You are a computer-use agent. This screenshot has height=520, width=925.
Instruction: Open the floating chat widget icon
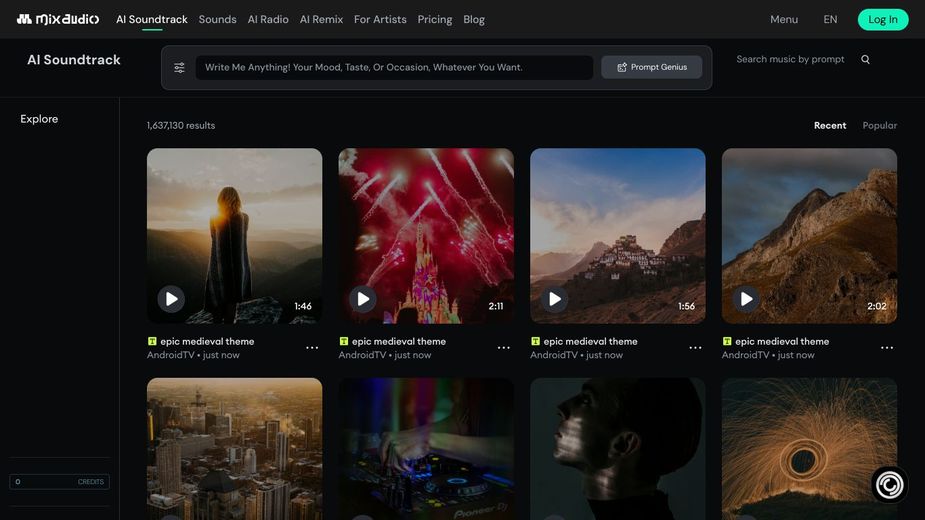tap(888, 485)
